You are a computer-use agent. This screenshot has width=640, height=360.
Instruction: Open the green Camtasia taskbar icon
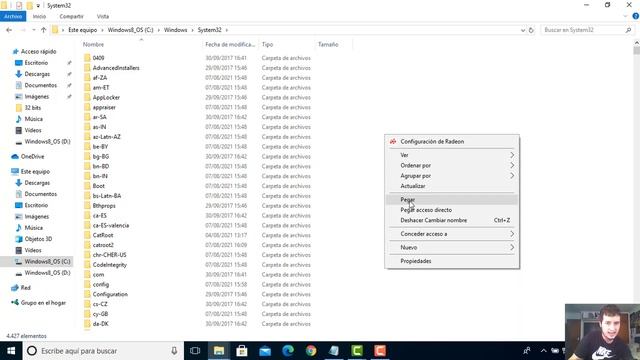point(357,351)
